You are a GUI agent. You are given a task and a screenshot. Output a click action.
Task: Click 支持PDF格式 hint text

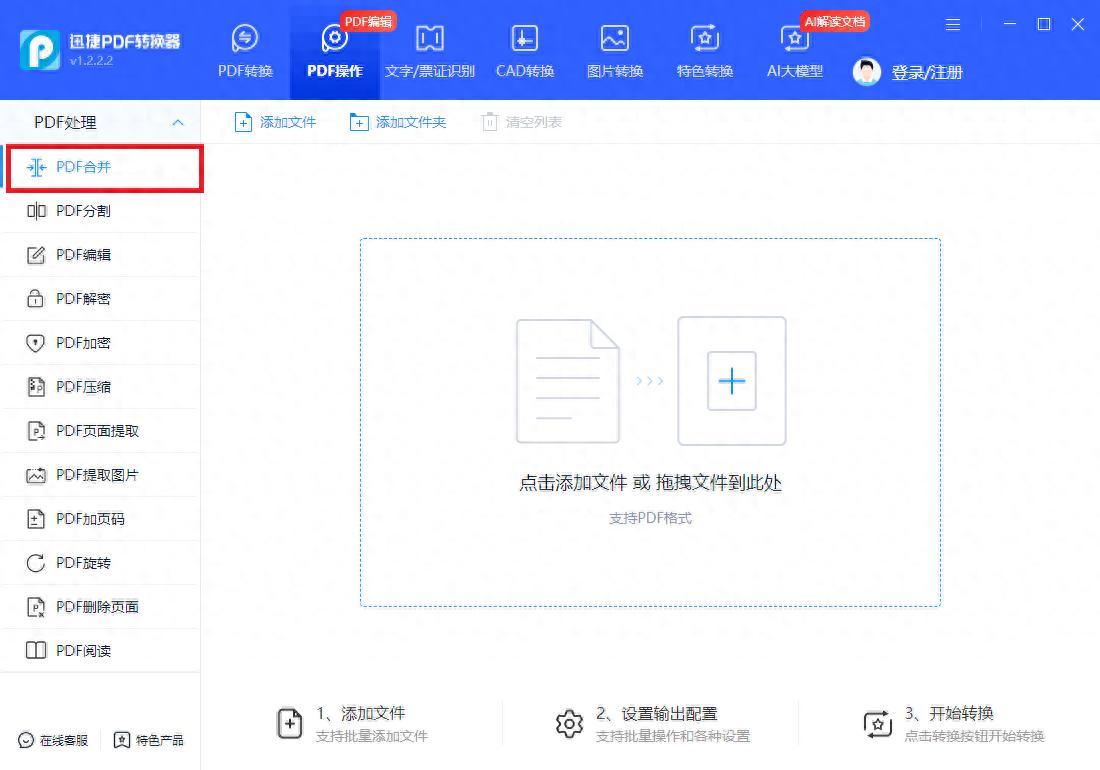[650, 518]
